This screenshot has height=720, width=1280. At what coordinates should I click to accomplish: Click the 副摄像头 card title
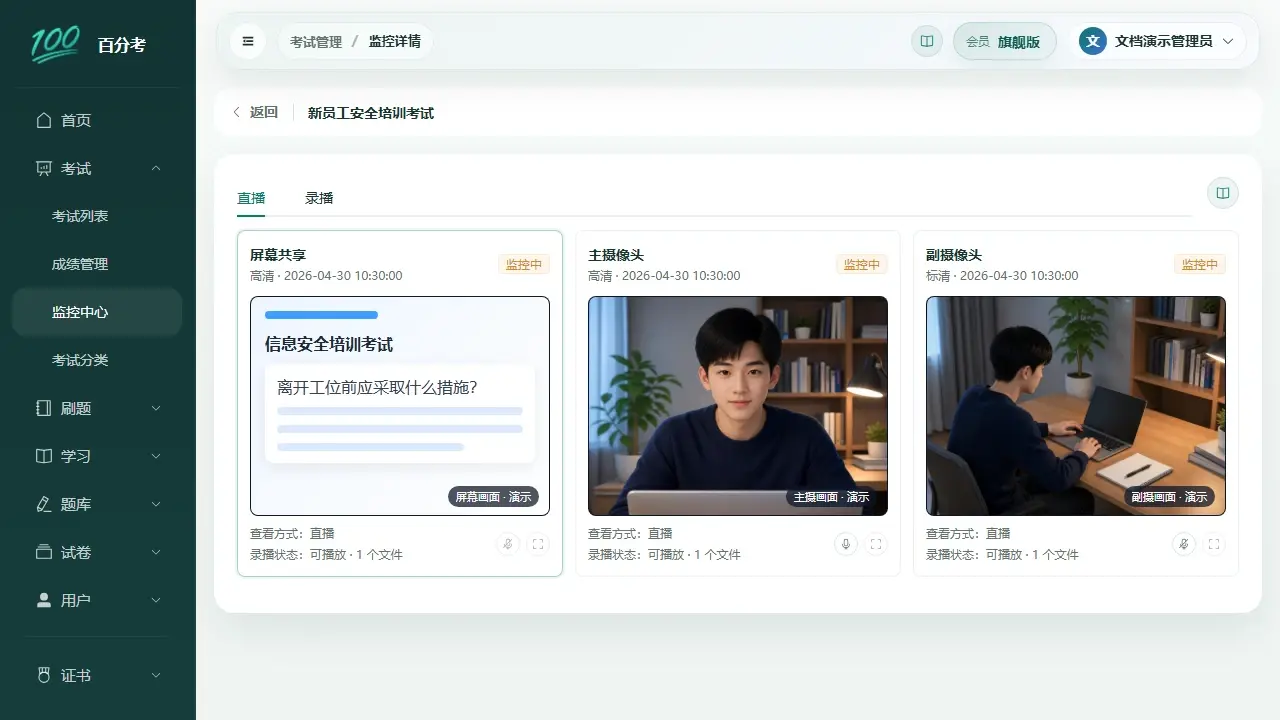954,255
